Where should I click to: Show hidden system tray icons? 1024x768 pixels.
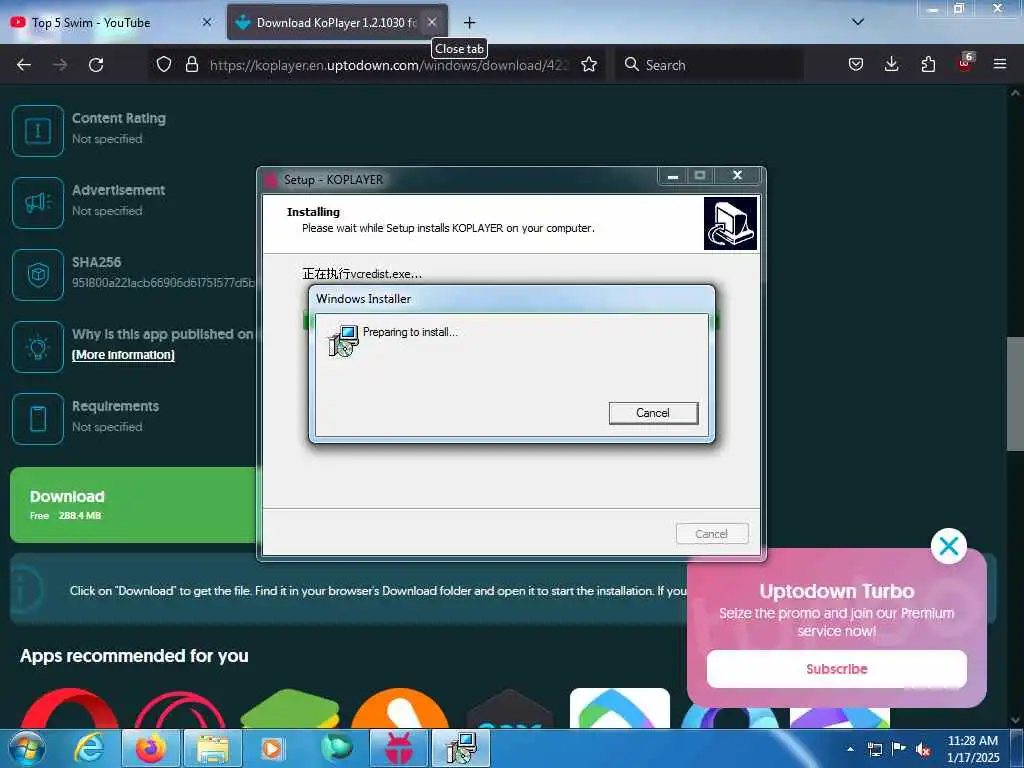pyautogui.click(x=850, y=749)
